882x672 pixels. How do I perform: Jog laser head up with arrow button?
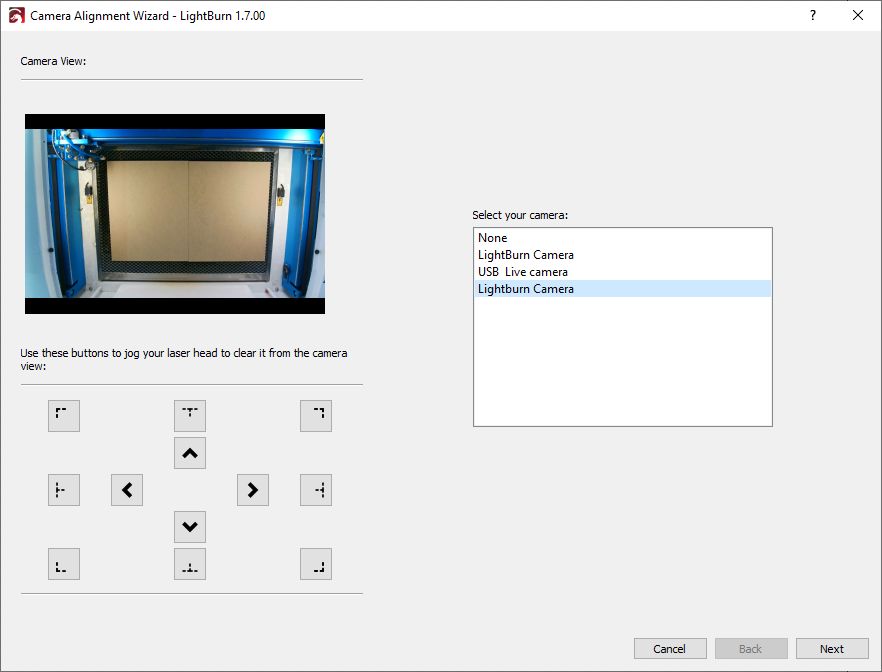click(190, 453)
